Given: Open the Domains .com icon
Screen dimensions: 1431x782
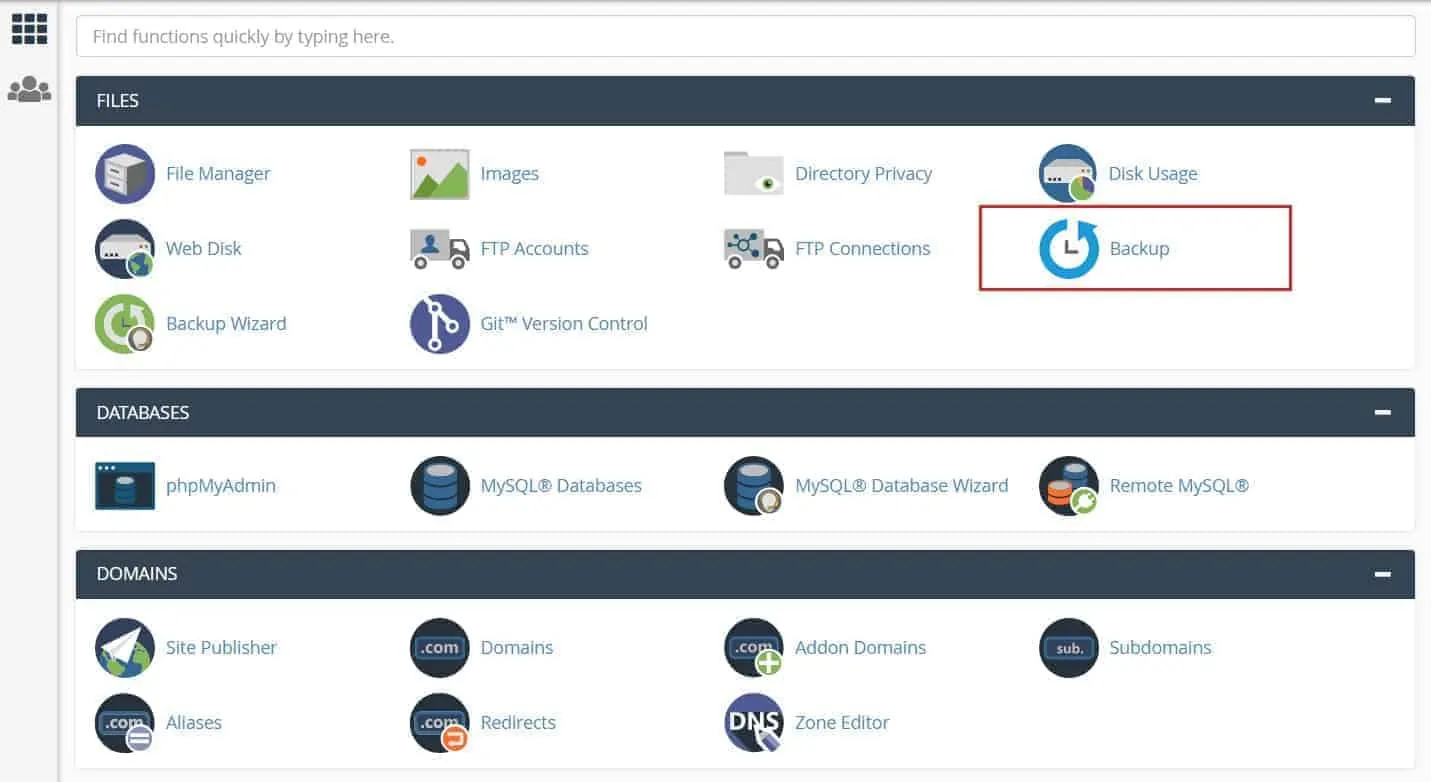Looking at the screenshot, I should [x=440, y=648].
